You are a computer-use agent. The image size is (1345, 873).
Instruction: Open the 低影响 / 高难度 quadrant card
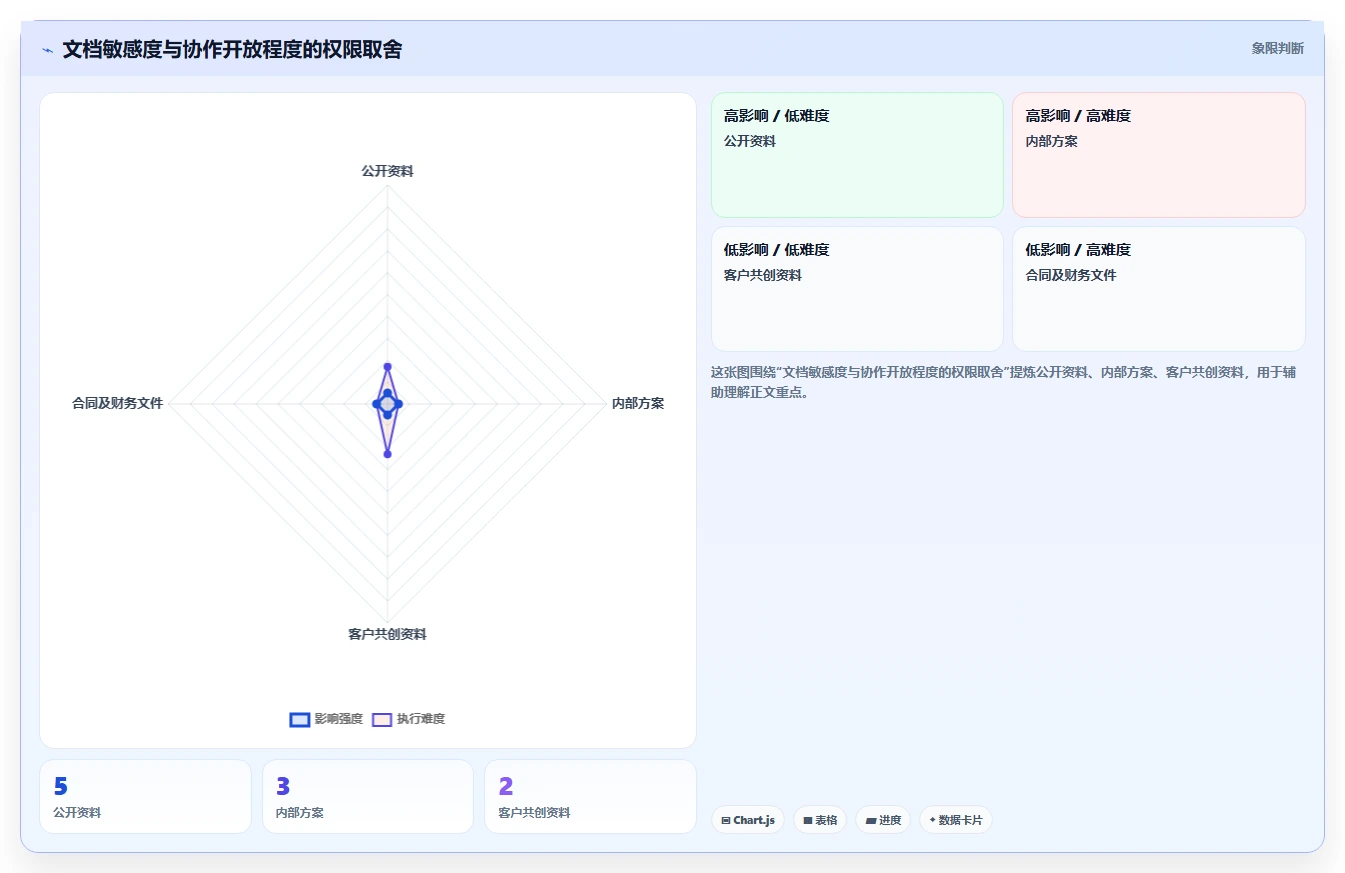[1159, 289]
